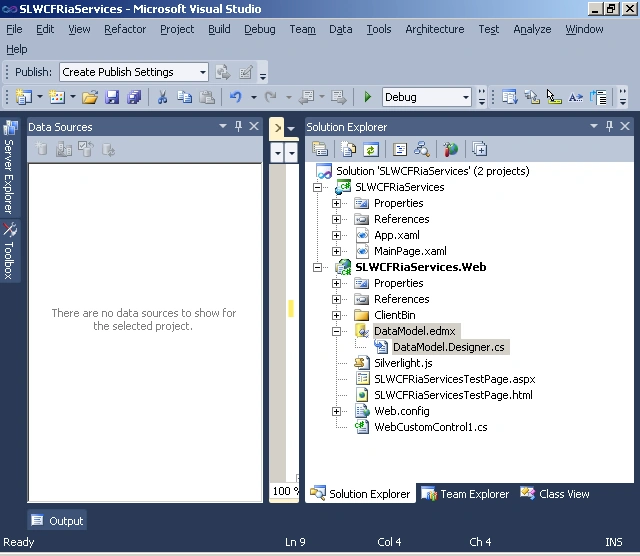Click the Save All toolbar icon
Viewport: 640px width, 556px height.
[x=133, y=97]
